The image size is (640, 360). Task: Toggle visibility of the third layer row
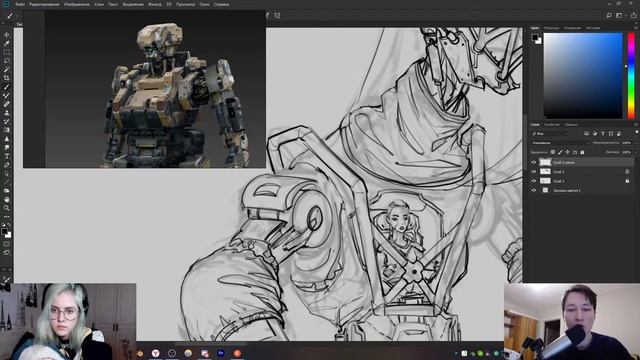point(533,181)
